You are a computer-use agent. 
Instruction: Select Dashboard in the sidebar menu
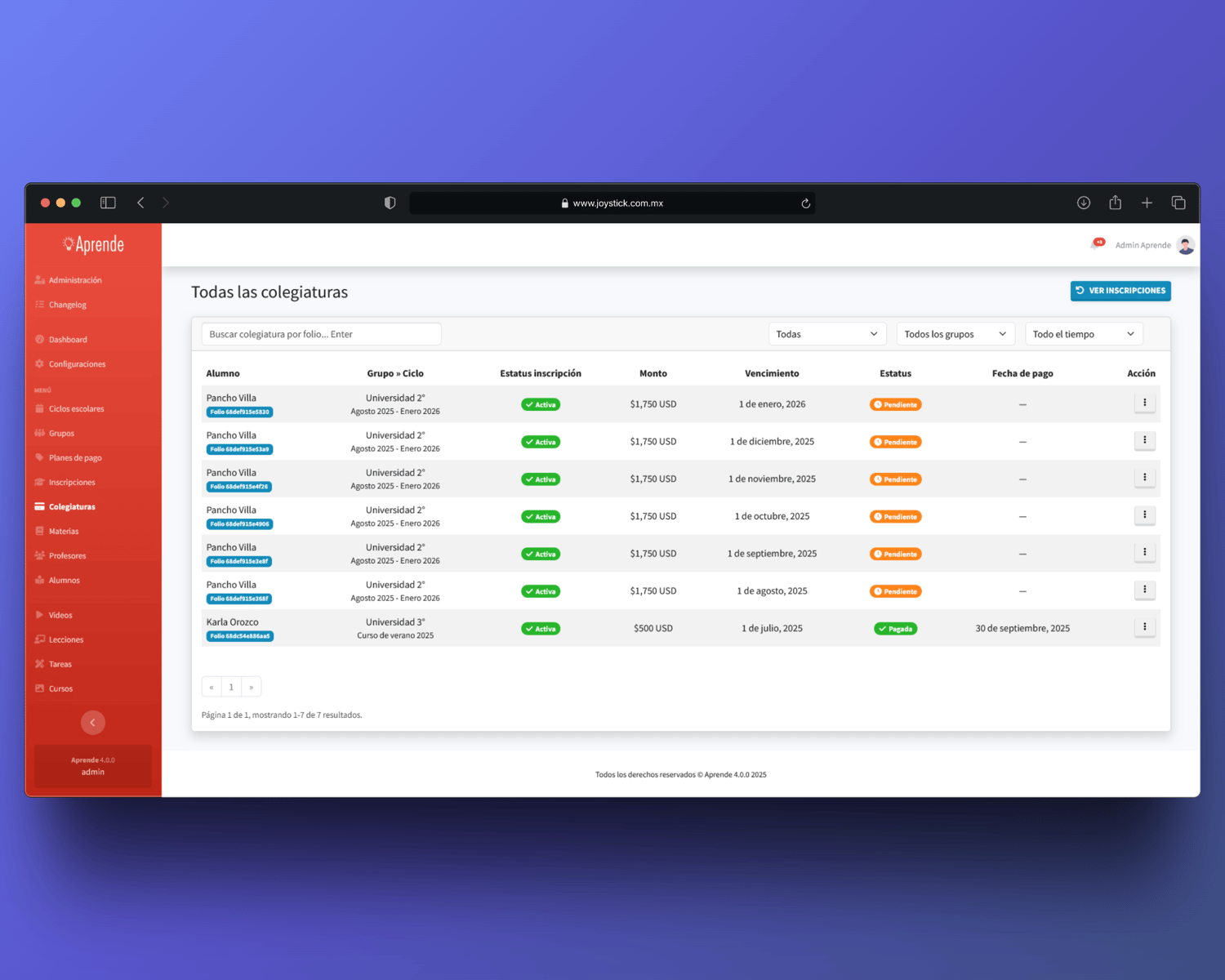pyautogui.click(x=68, y=340)
